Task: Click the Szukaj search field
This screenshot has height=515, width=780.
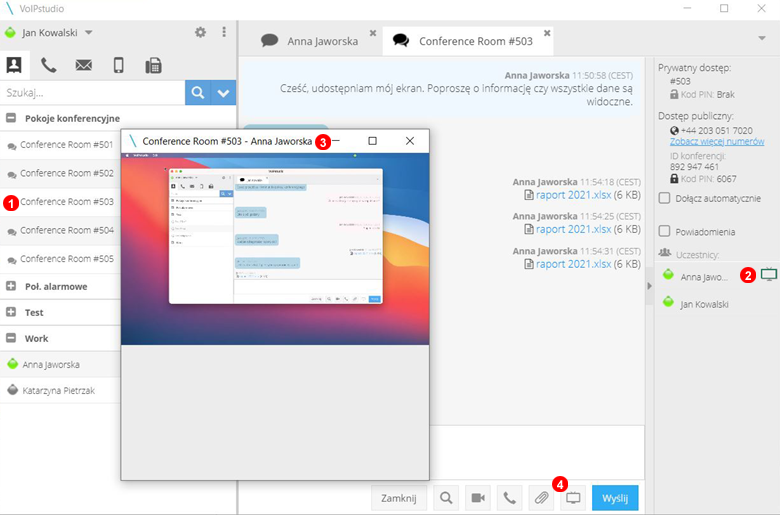Action: point(93,93)
